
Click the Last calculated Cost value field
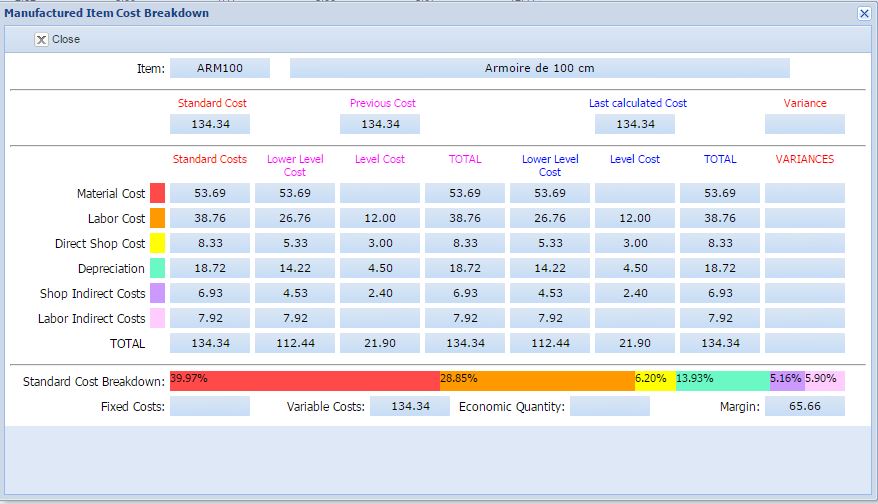pos(634,124)
